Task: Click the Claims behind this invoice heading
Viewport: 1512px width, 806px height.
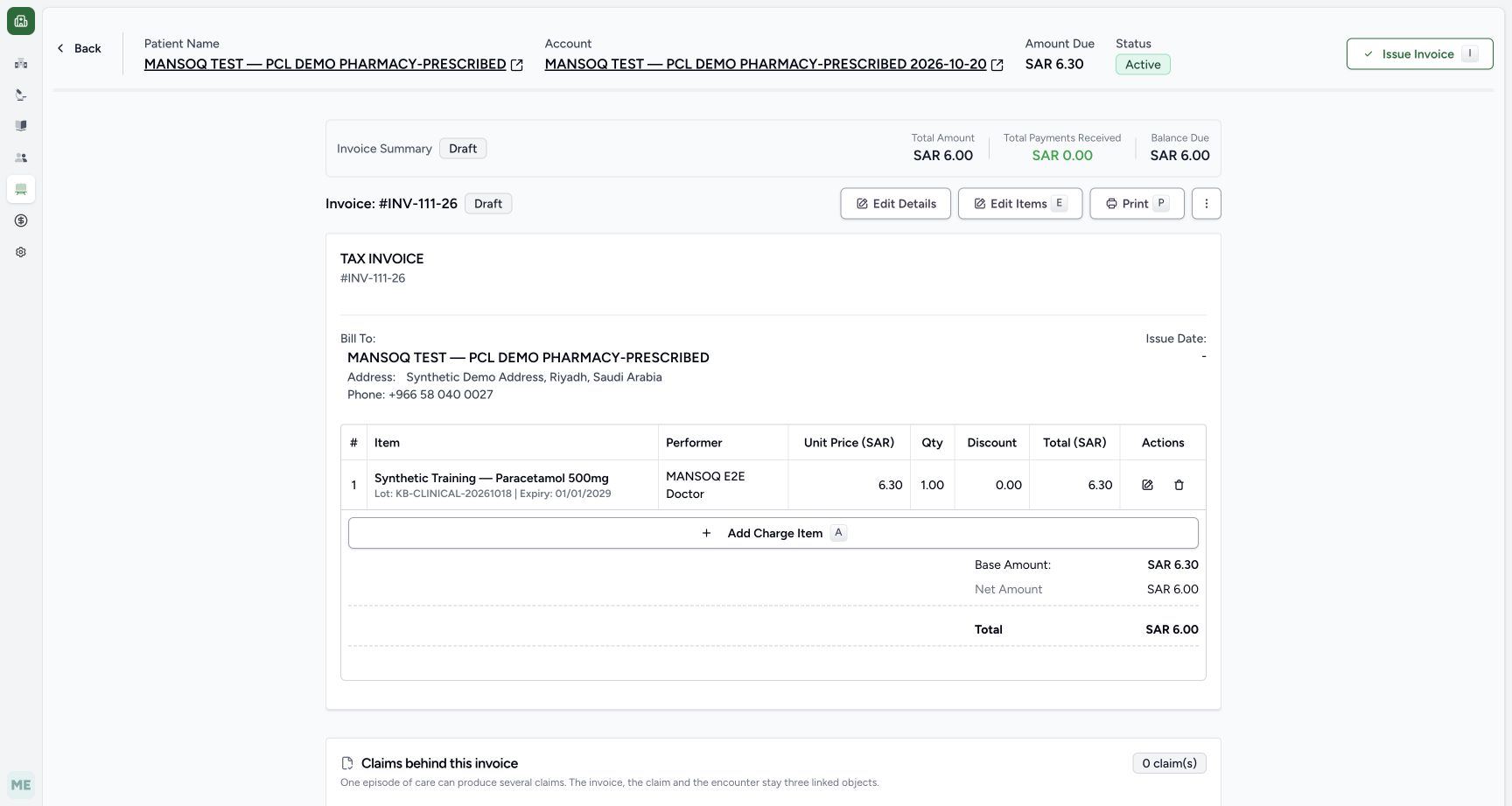Action: pyautogui.click(x=439, y=763)
